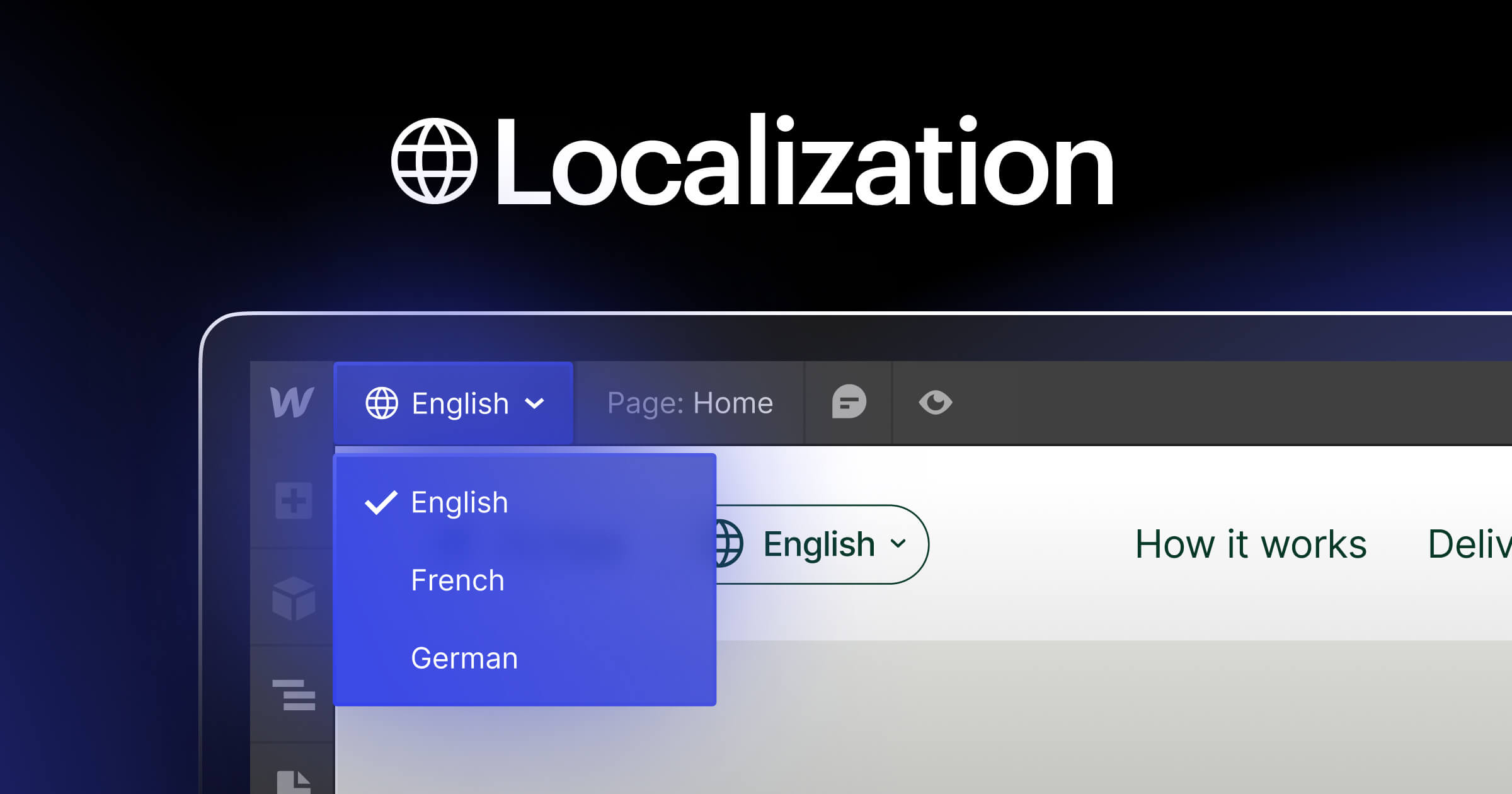Open the Add elements panel

tap(294, 501)
